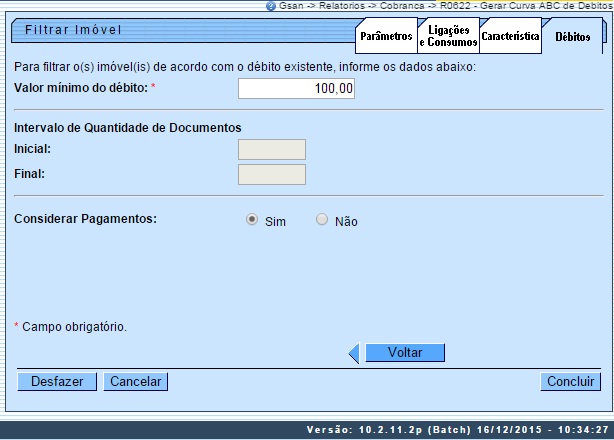This screenshot has height=440, width=614.
Task: Click the 'Intervalo de Quantidade de Documentos' heading
Action: tap(128, 128)
